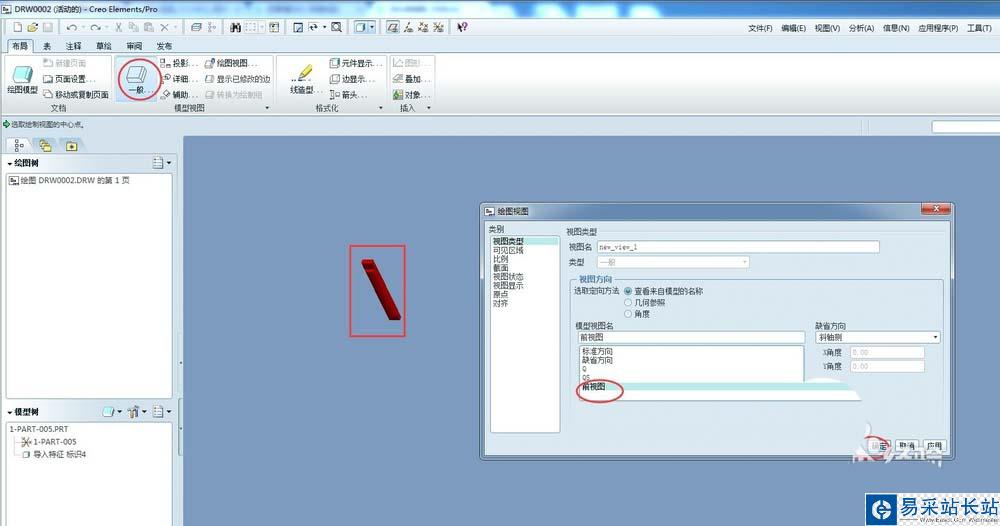The width and height of the screenshot is (1000, 526).
Task: Expand the 格式化 ribbon group arrow
Action: click(381, 108)
